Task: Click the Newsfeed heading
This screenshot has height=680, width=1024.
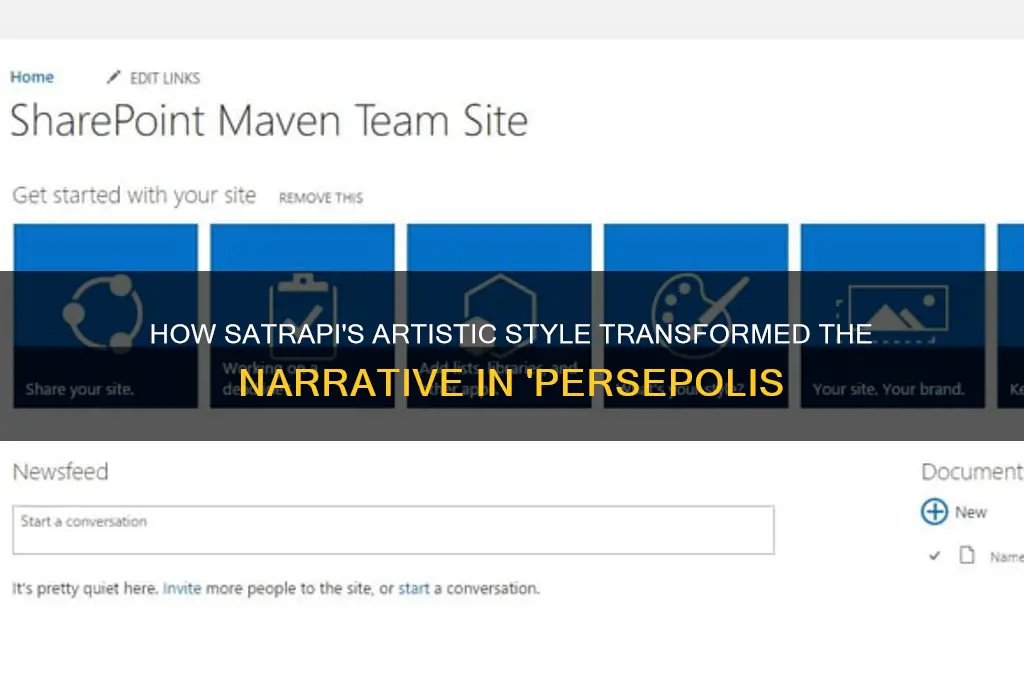Action: (x=61, y=472)
